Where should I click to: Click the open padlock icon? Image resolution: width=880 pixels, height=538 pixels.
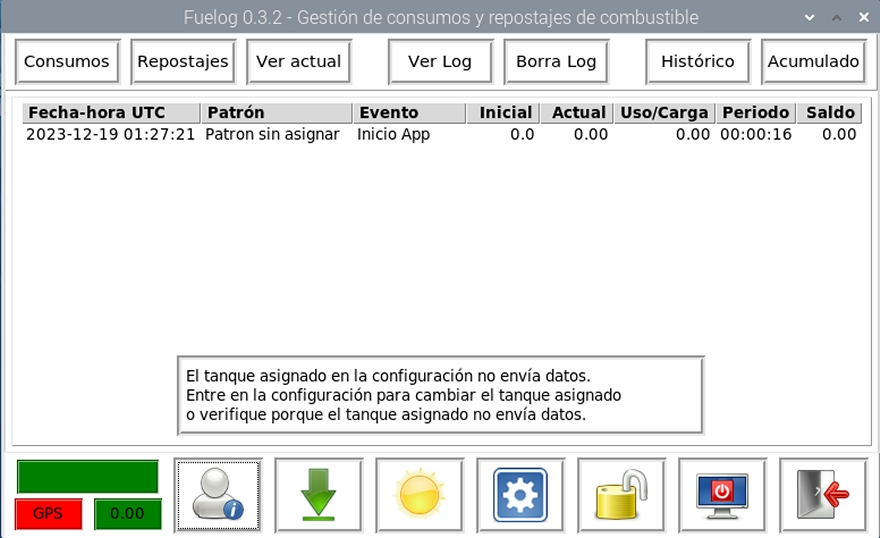pos(621,494)
